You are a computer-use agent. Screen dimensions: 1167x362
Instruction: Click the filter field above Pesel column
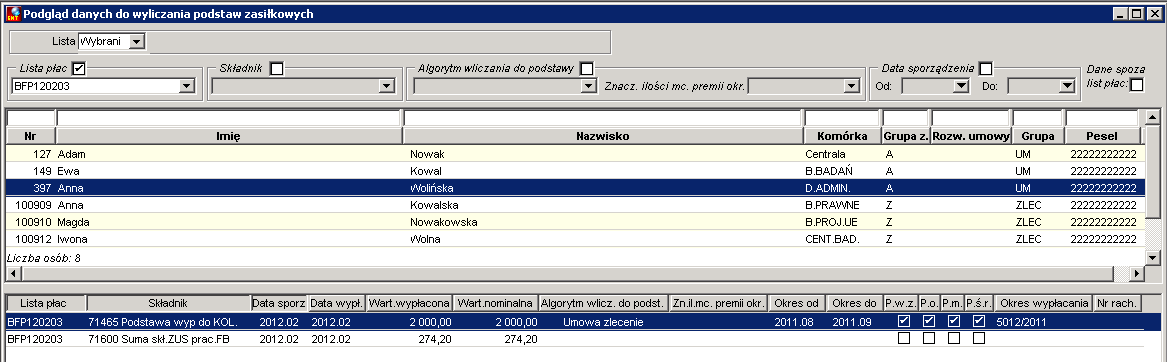[1102, 118]
